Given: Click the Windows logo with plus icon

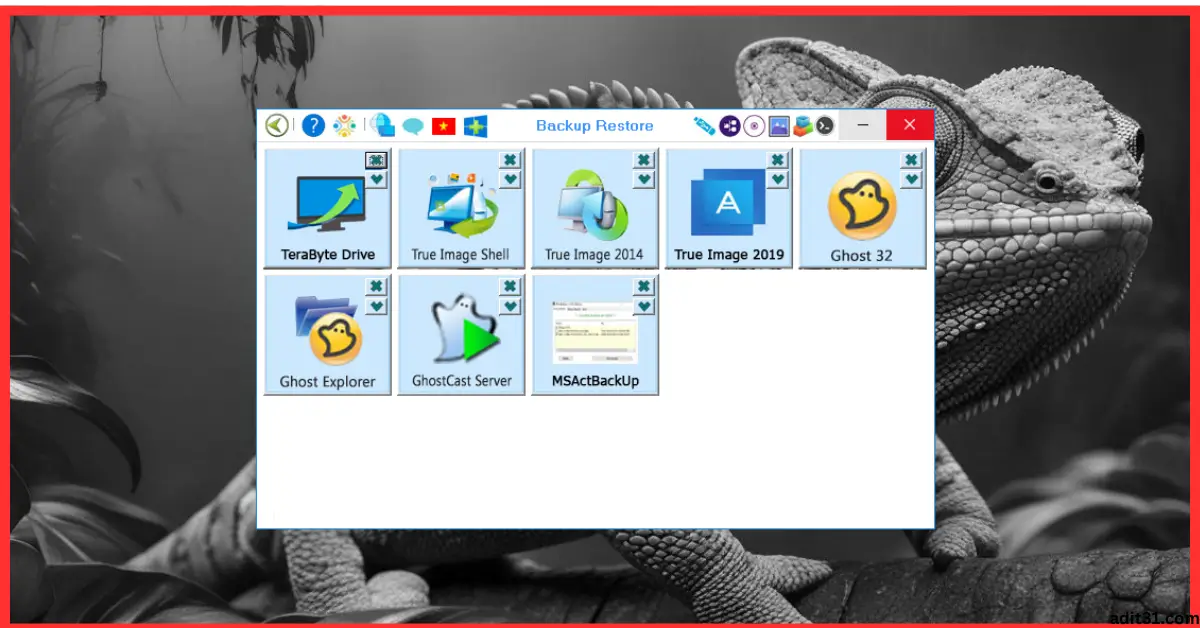Looking at the screenshot, I should point(475,126).
